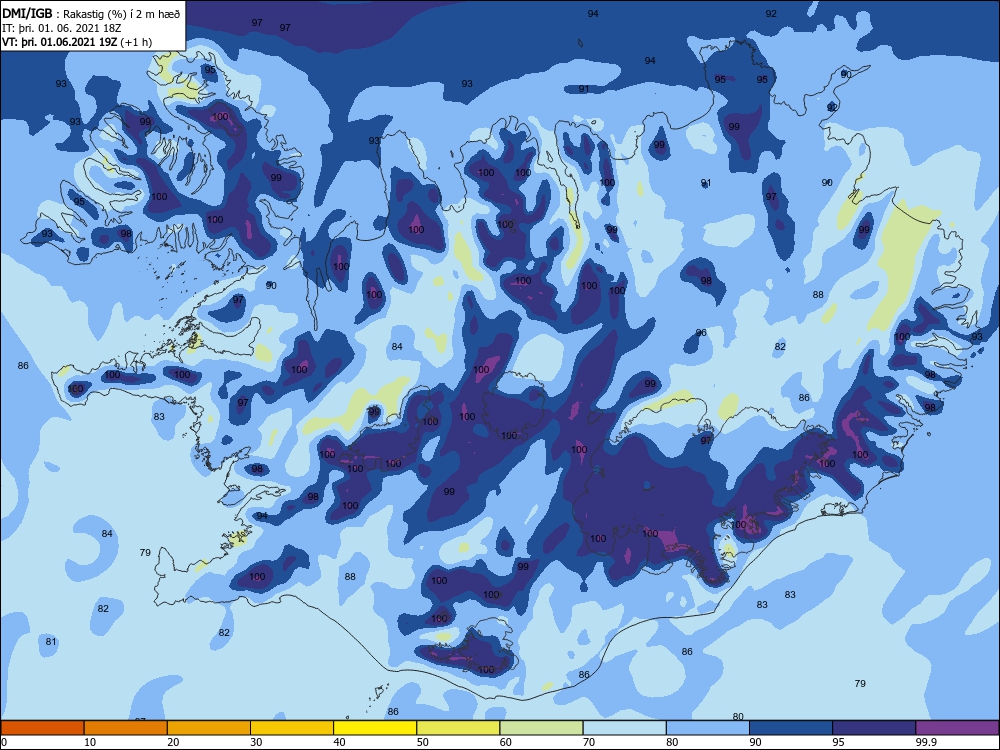Image resolution: width=1000 pixels, height=750 pixels.
Task: Click the '20' legend scale label
Action: 173,742
